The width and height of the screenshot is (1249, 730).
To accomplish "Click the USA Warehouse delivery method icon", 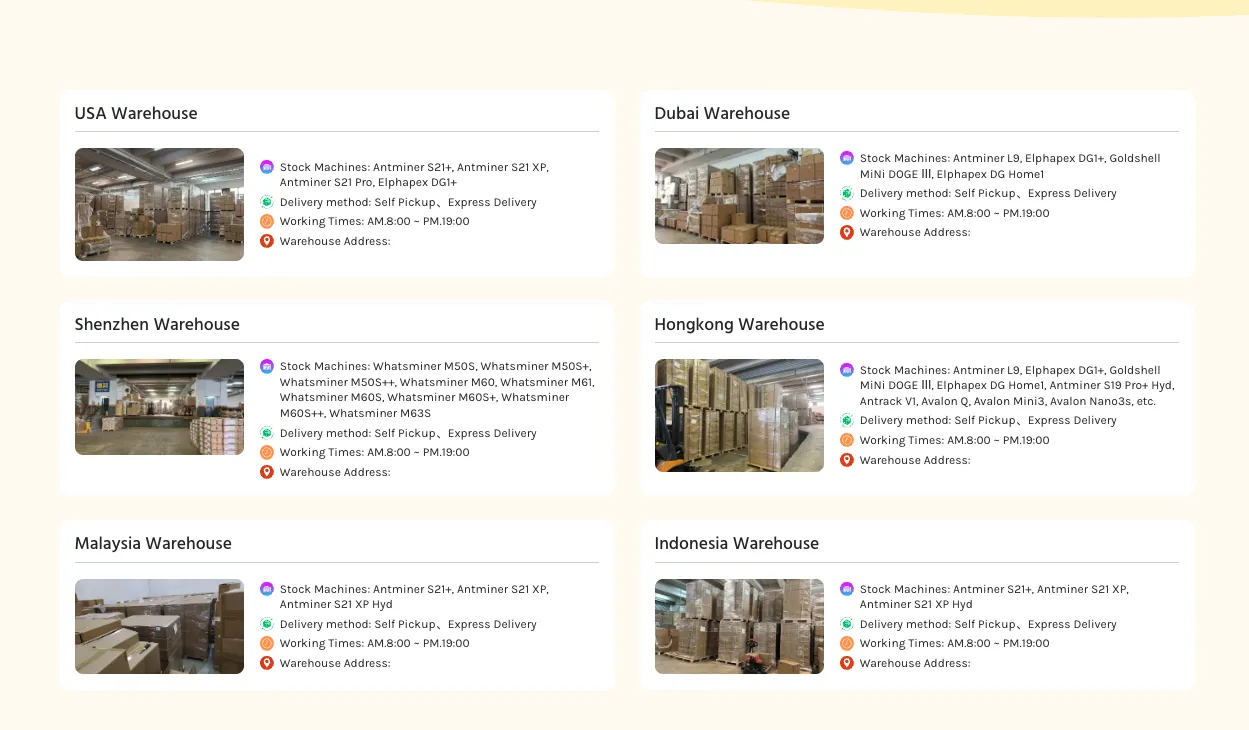I will (267, 202).
